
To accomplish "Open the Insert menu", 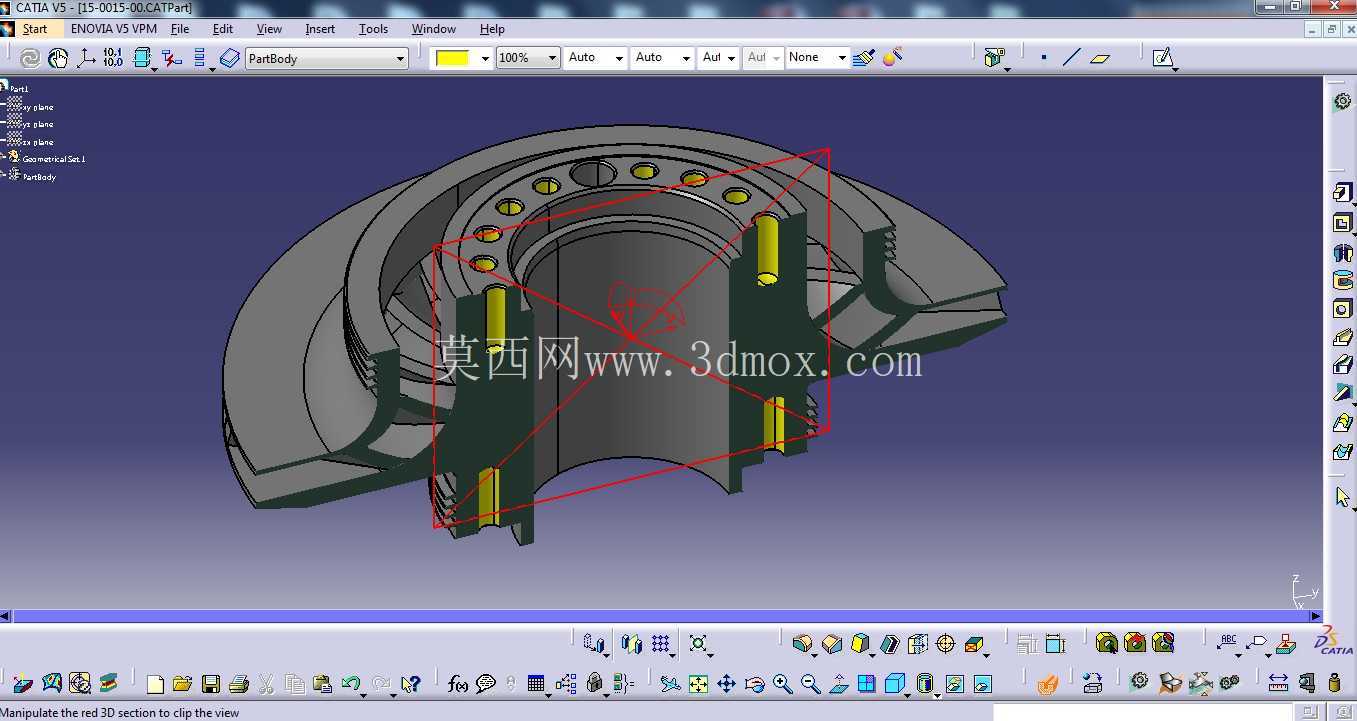I will click(320, 29).
